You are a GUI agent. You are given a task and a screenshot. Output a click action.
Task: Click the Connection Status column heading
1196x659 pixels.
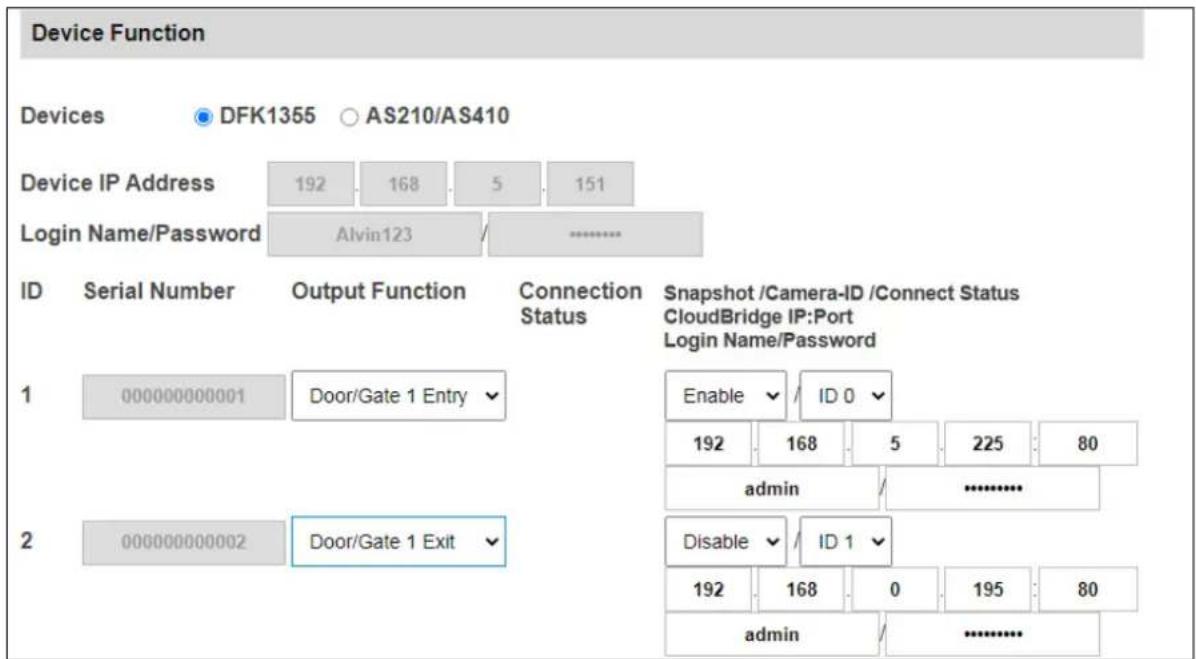point(580,304)
